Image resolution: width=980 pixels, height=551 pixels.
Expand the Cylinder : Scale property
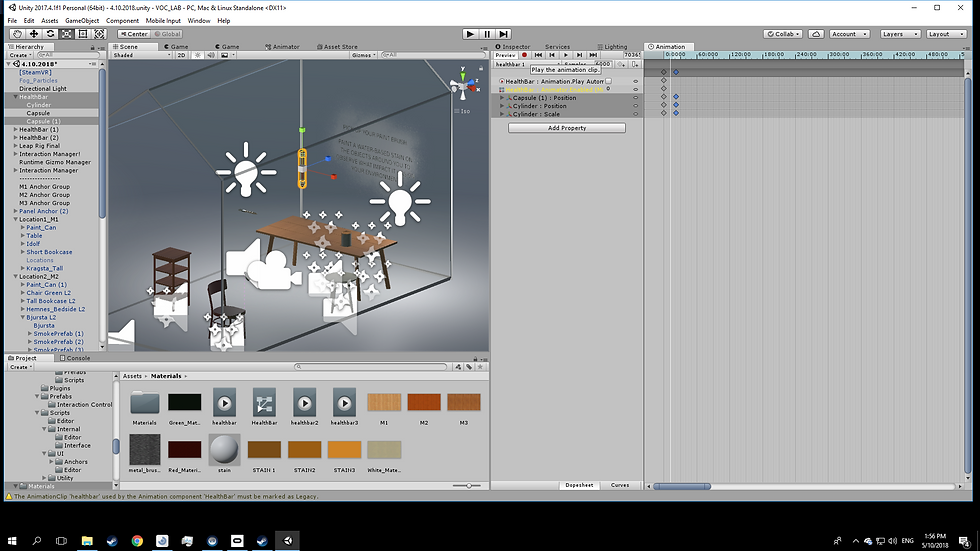[x=502, y=114]
